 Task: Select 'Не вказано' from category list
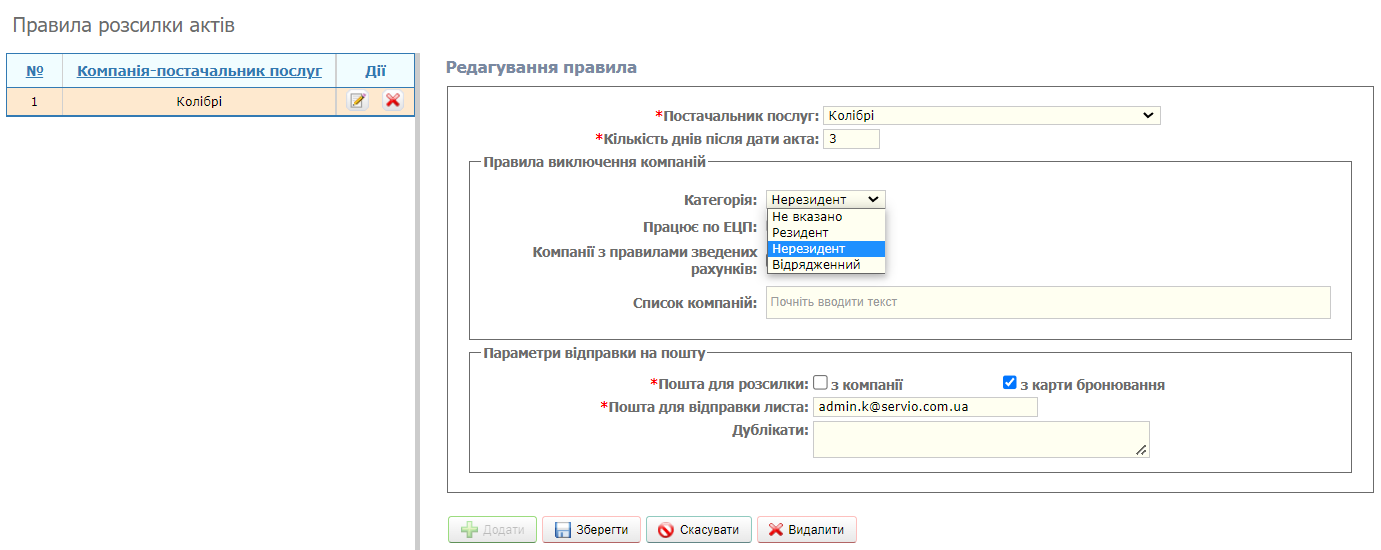click(807, 217)
